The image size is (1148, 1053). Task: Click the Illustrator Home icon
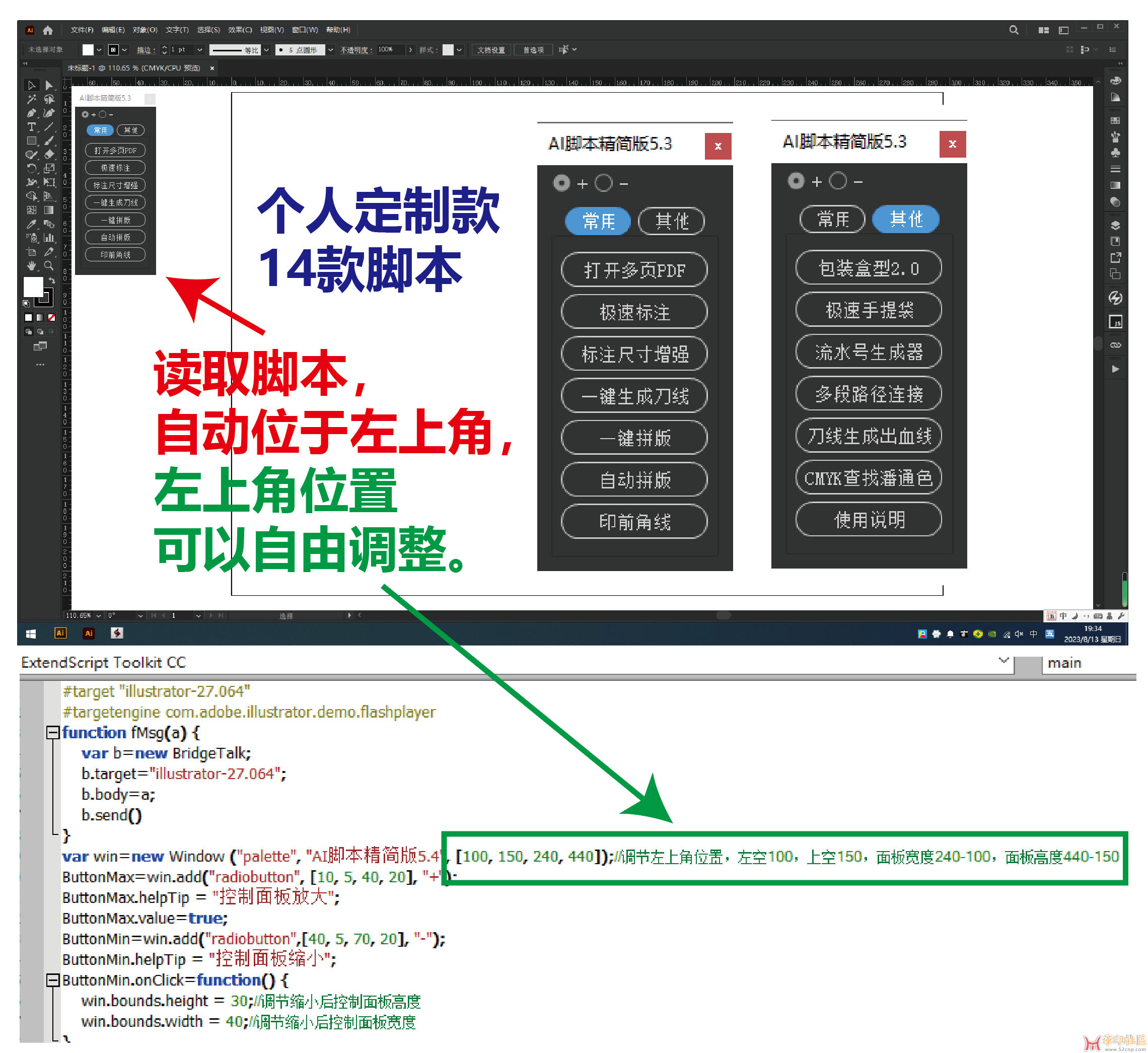48,30
